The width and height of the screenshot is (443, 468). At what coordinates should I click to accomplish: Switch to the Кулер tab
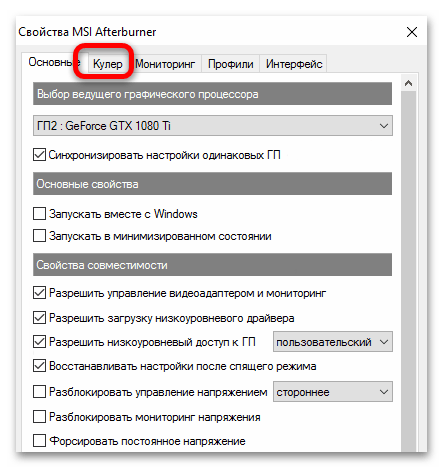point(107,63)
